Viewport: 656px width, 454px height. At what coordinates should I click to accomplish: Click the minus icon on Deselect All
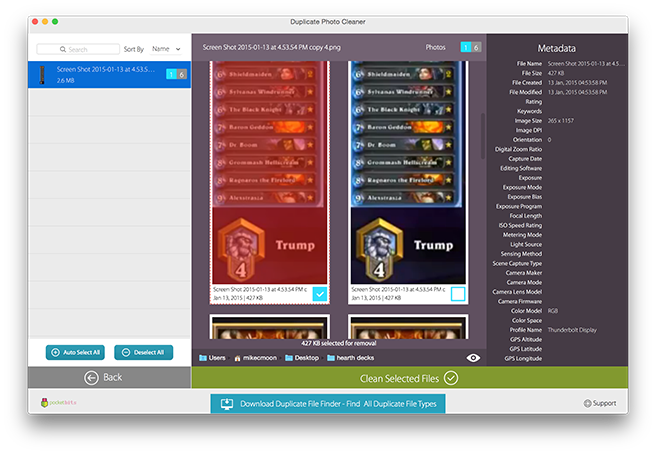pos(126,352)
